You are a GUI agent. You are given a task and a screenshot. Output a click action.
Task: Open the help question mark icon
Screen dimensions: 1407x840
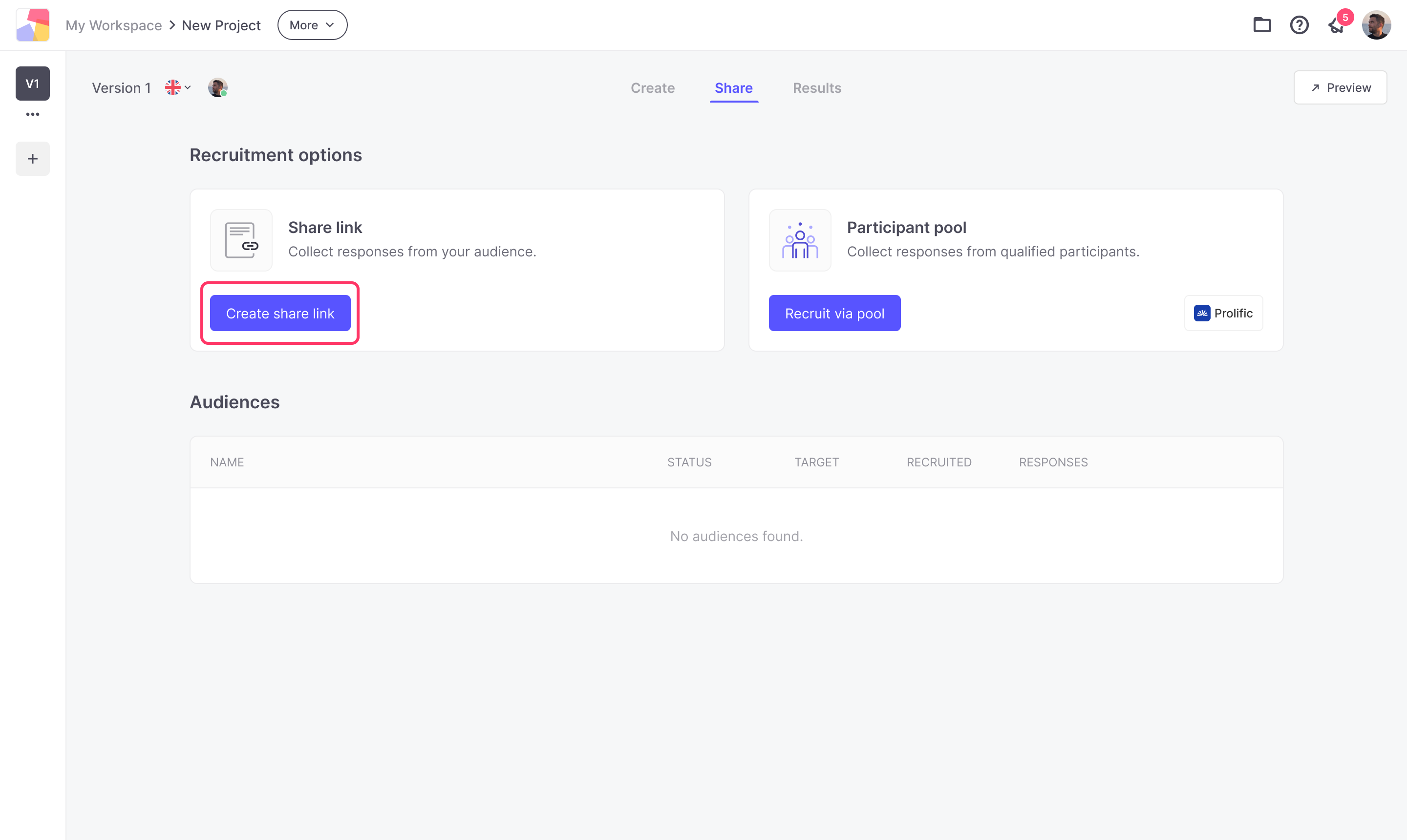[x=1299, y=25]
